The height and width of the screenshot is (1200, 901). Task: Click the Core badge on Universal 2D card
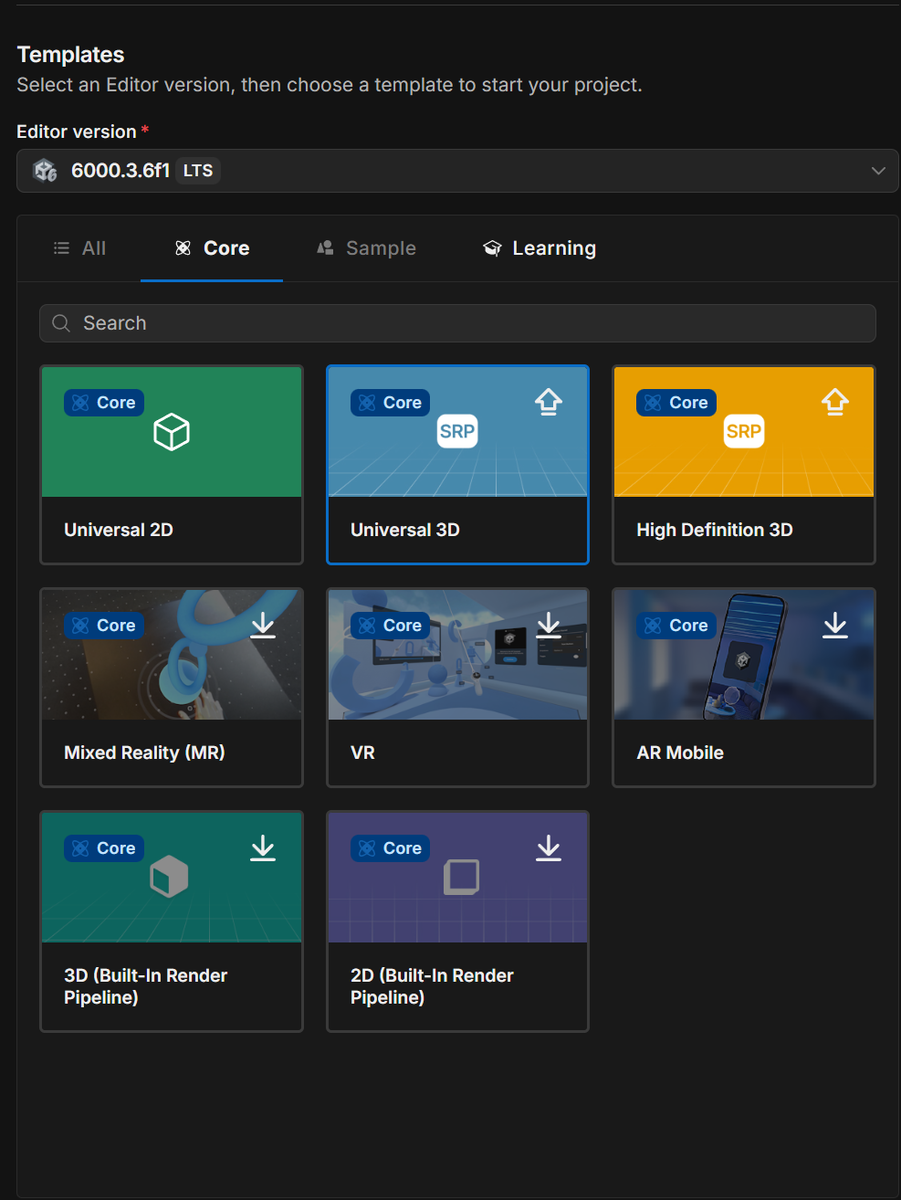104,402
